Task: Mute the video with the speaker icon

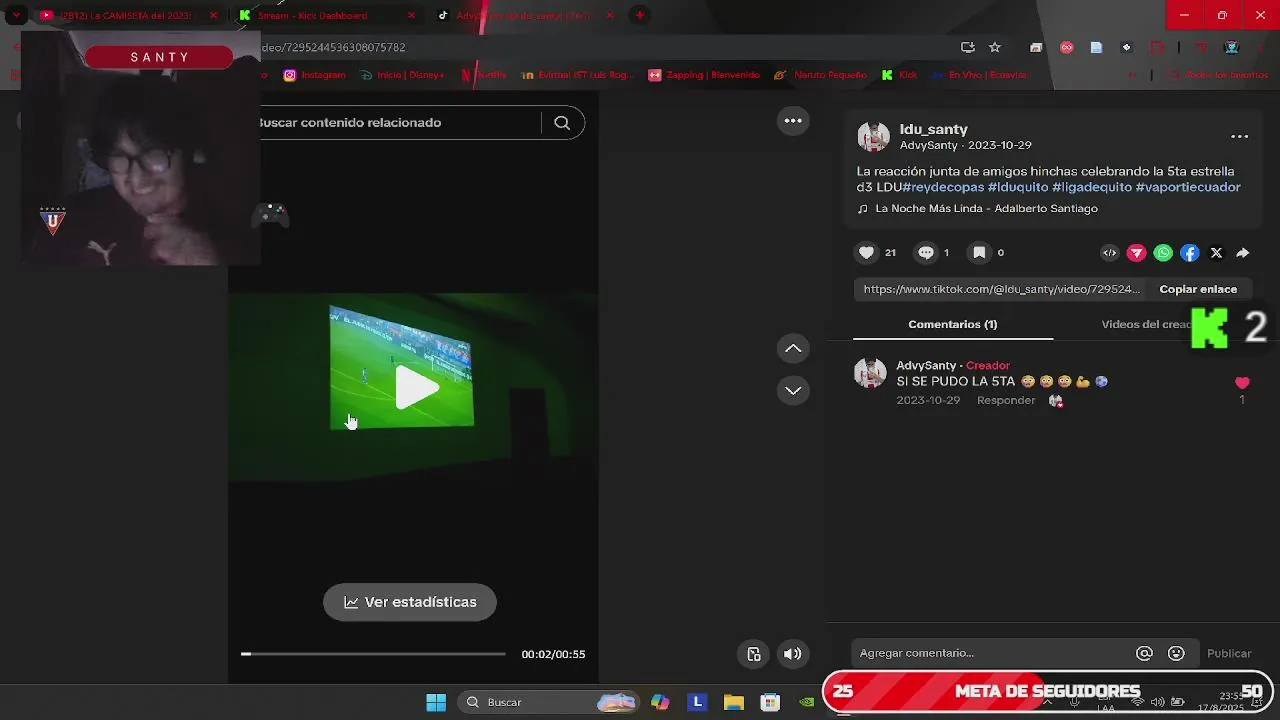Action: click(x=792, y=654)
